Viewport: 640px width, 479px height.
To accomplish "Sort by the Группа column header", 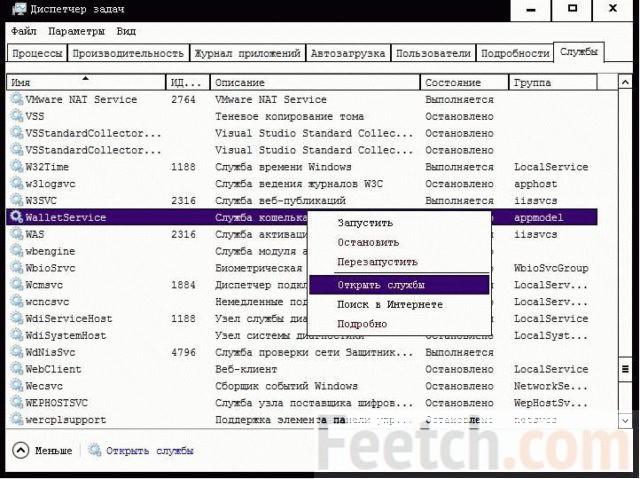I will click(553, 82).
